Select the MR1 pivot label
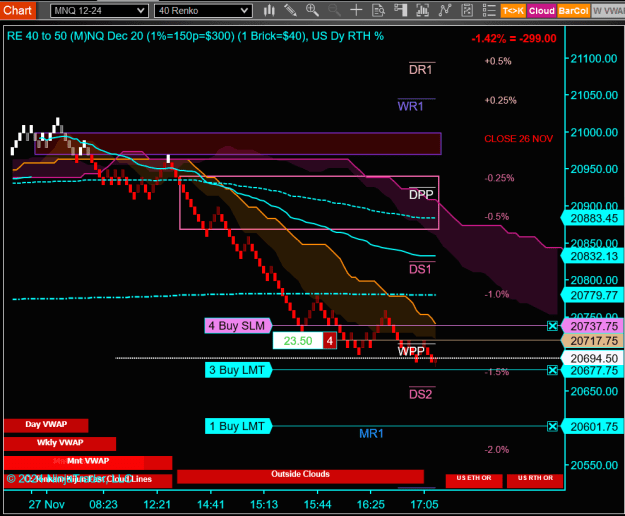The width and height of the screenshot is (625, 516). coord(371,434)
